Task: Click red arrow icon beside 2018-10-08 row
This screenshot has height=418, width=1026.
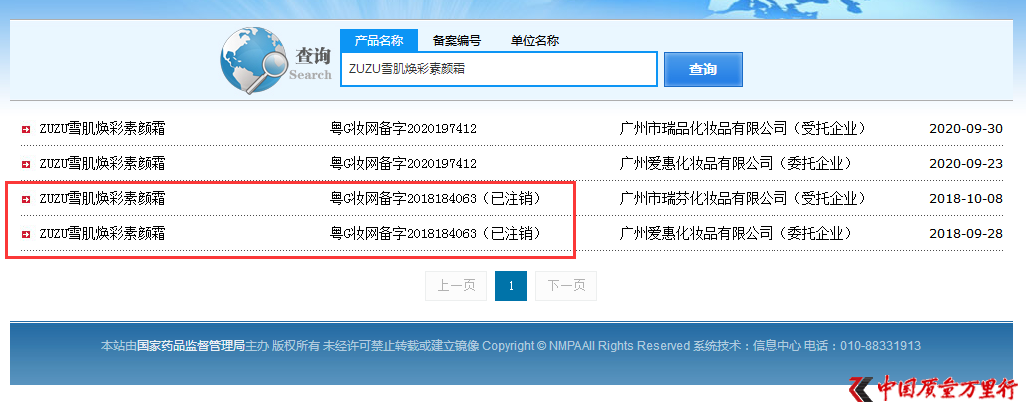Action: [26, 199]
